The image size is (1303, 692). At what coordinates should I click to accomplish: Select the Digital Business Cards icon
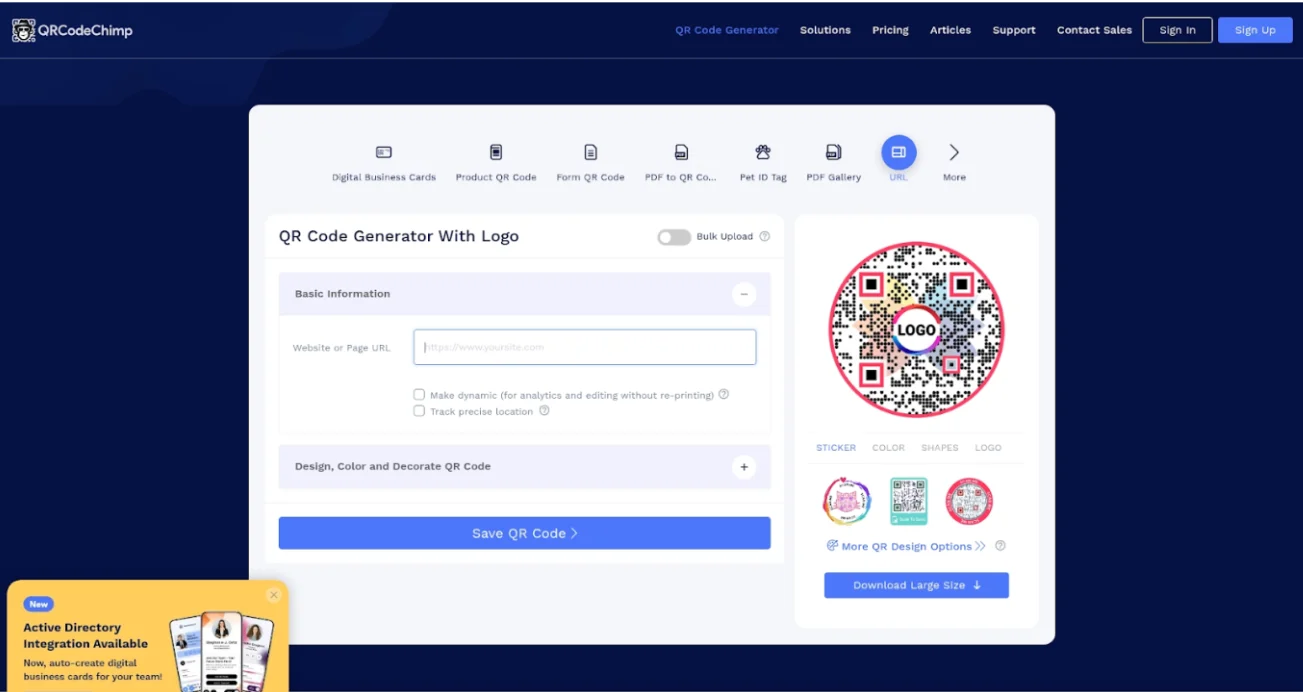pyautogui.click(x=384, y=152)
